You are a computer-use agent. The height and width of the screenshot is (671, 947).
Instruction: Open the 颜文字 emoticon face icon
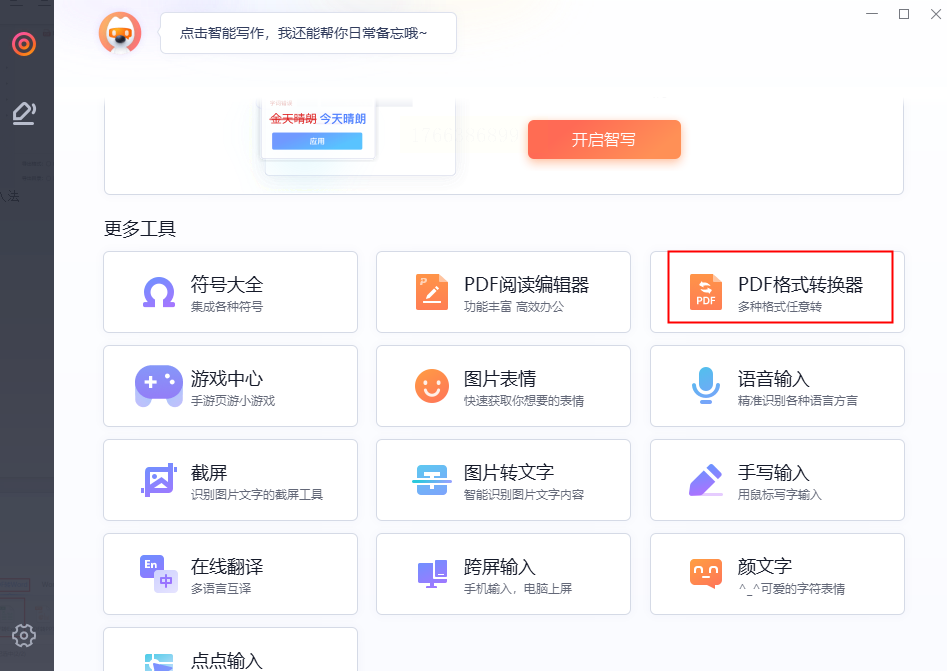point(705,573)
